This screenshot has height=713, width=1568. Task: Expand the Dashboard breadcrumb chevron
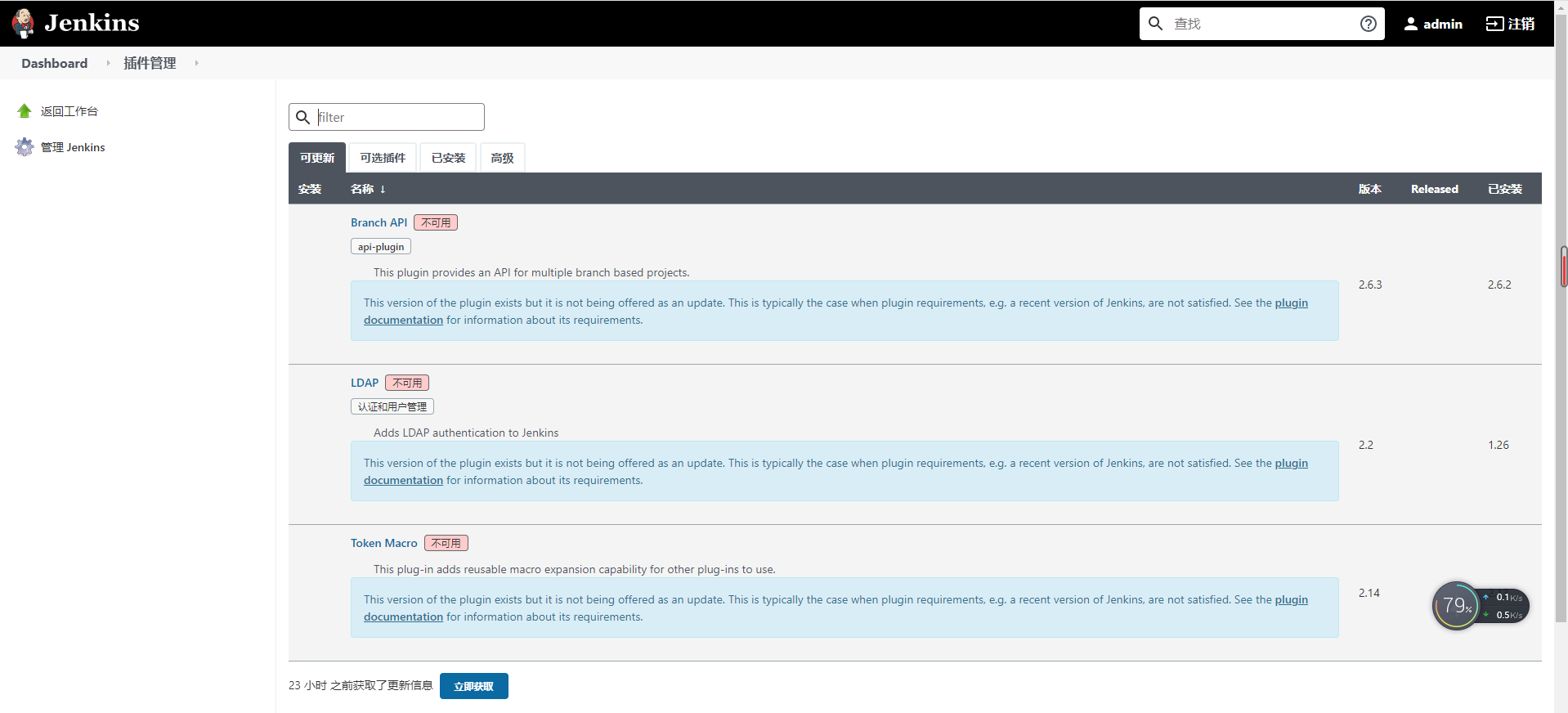[x=108, y=63]
